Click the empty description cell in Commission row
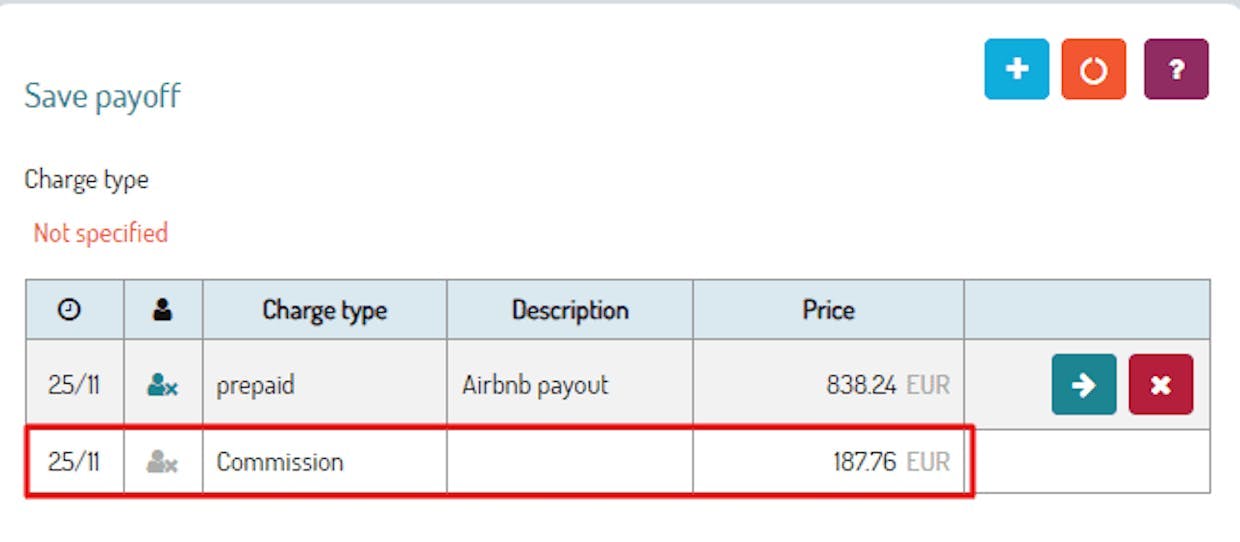 coord(570,462)
